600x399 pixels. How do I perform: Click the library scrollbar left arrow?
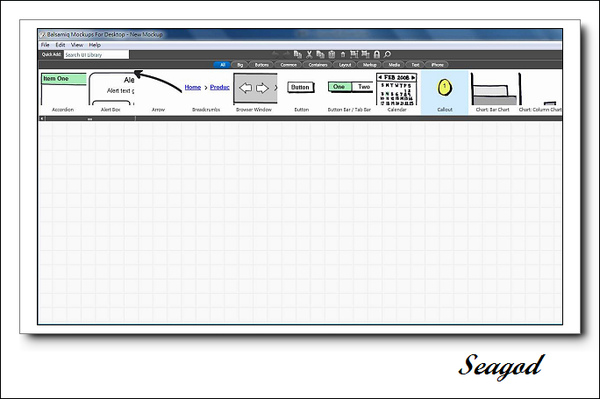click(42, 119)
